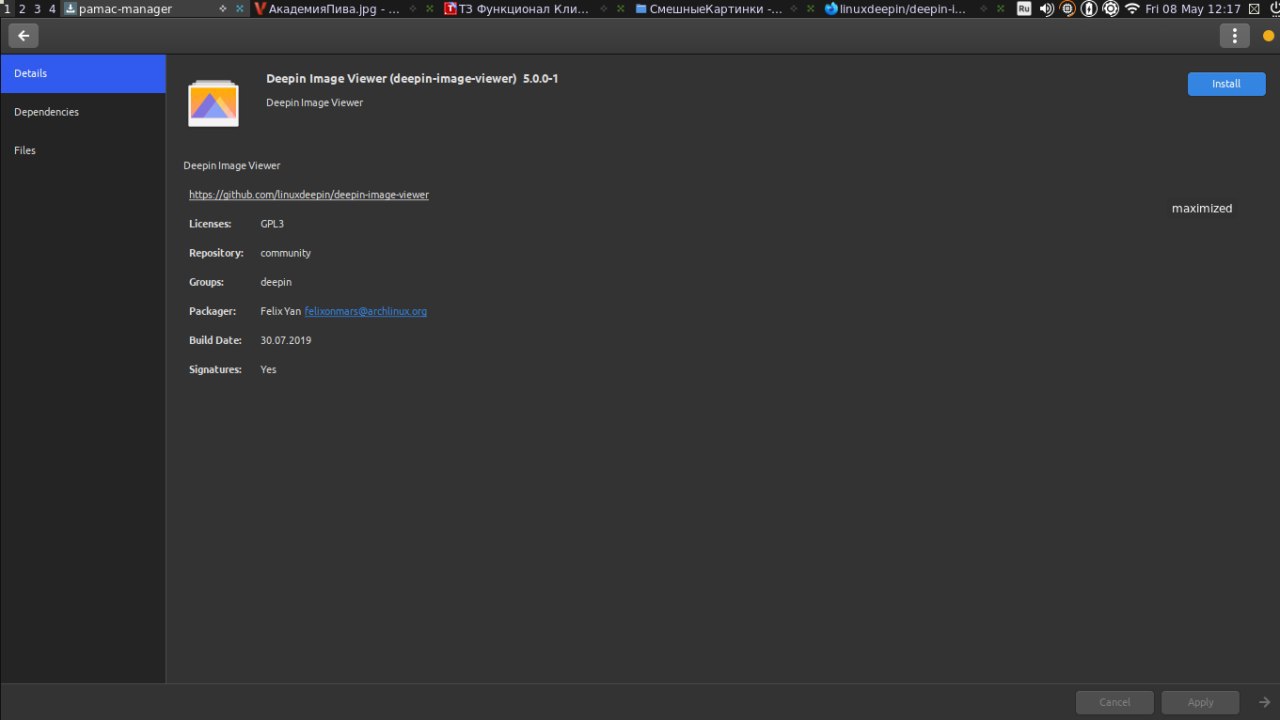Screen dimensions: 1280x720
Task: Open the felixonmars@archlinux.org email link
Action: (366, 312)
